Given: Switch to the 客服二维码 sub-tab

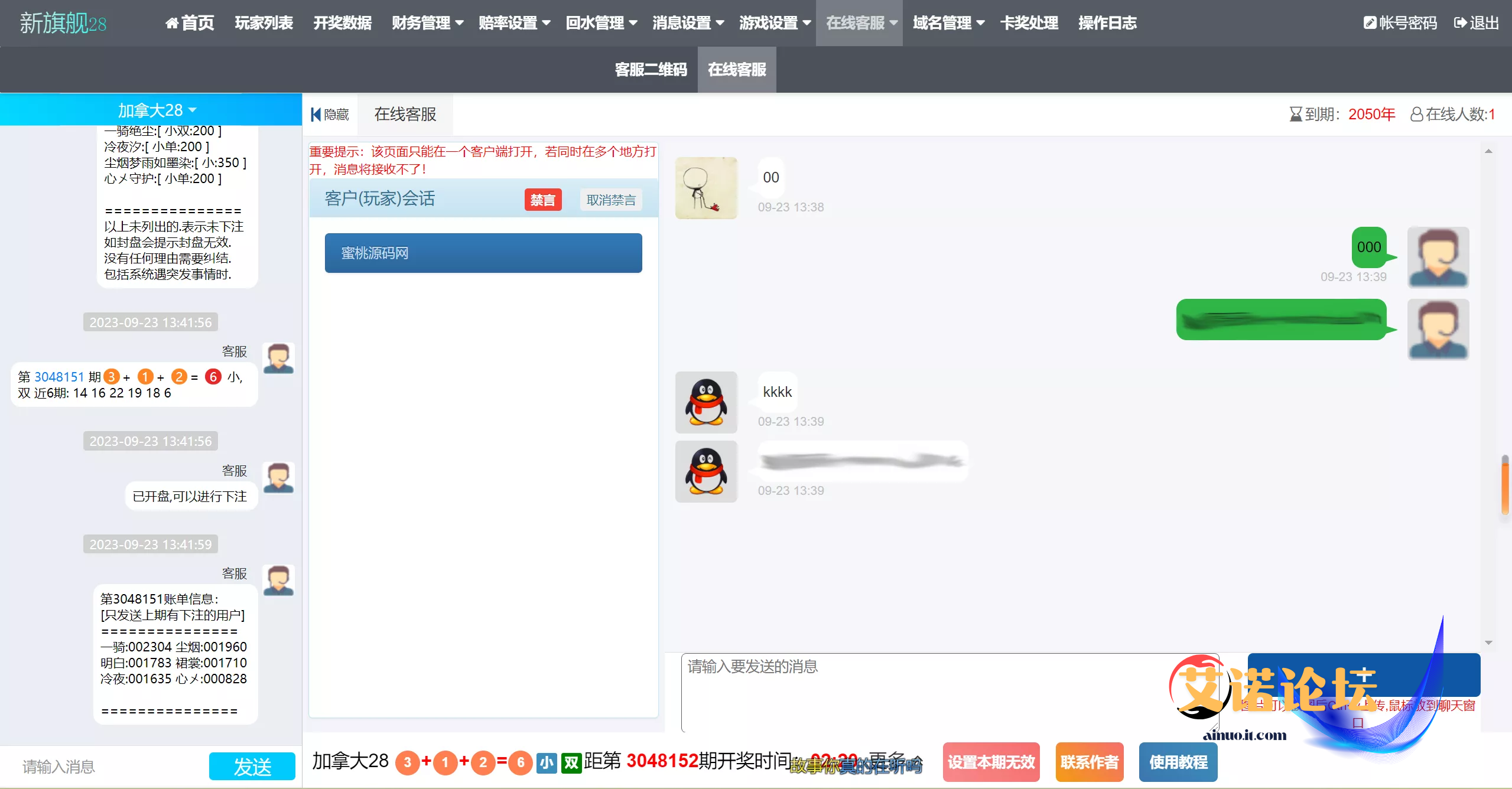Looking at the screenshot, I should click(651, 70).
